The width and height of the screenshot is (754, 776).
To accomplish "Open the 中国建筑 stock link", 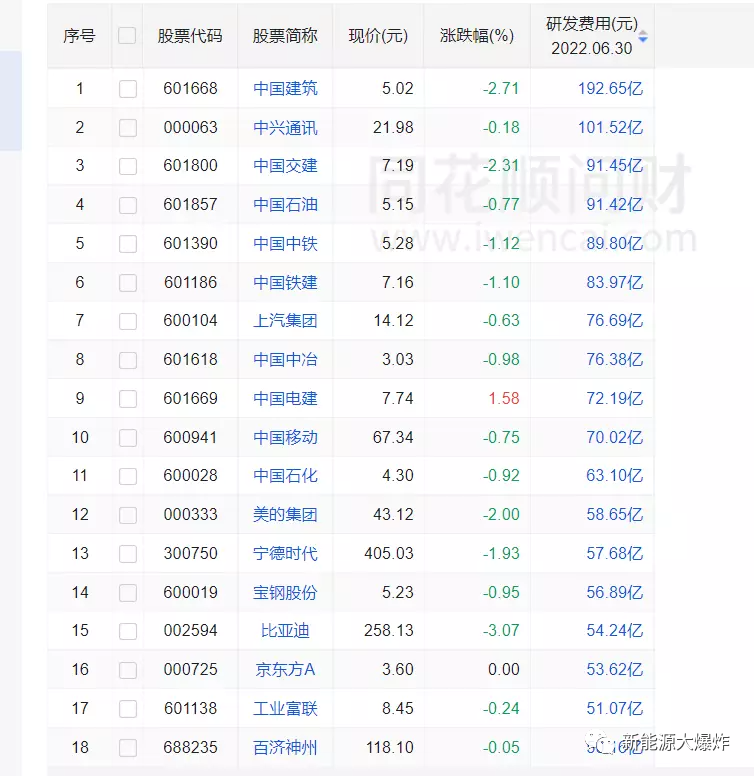I will (285, 89).
